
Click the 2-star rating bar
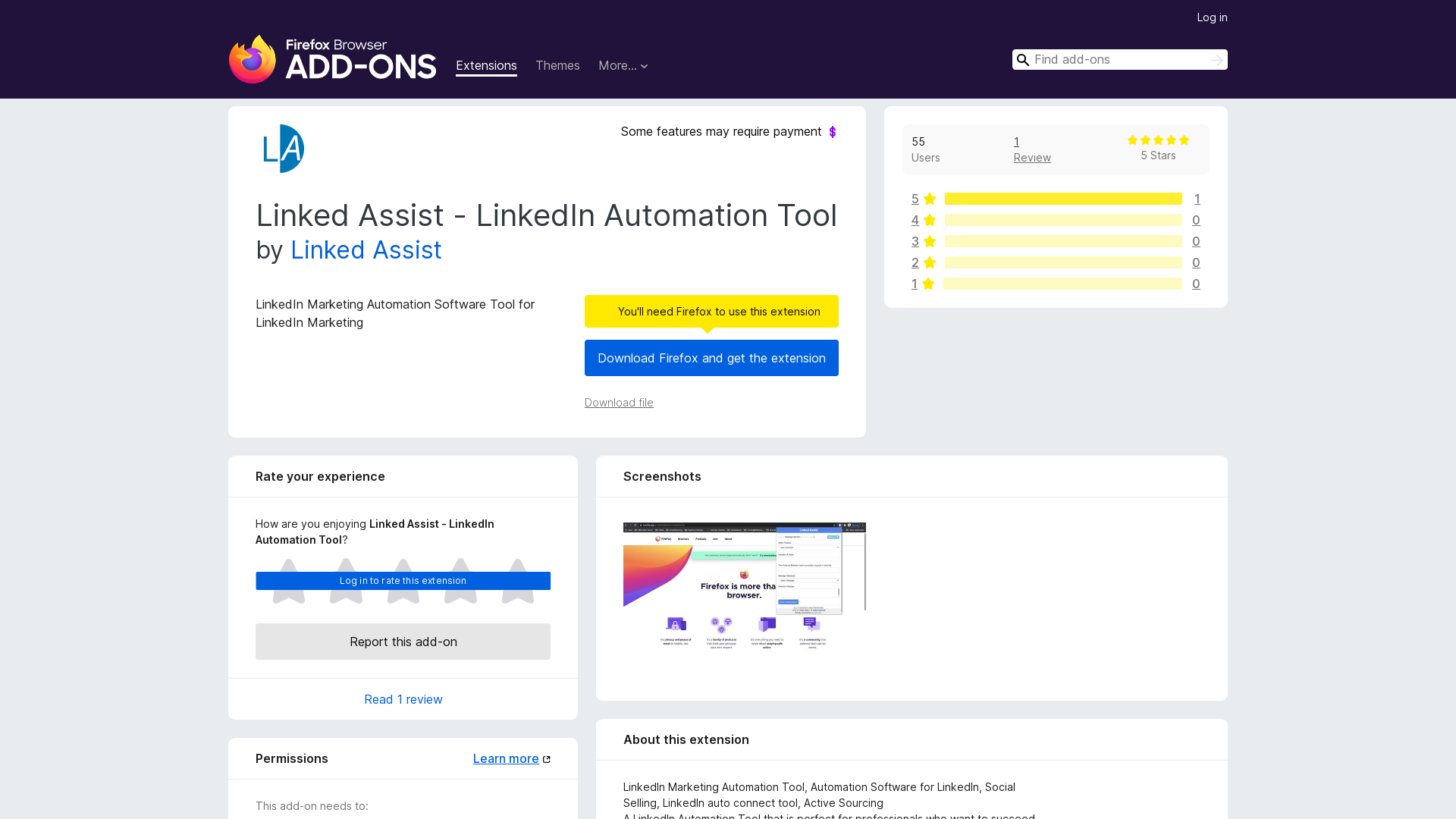point(1063,262)
